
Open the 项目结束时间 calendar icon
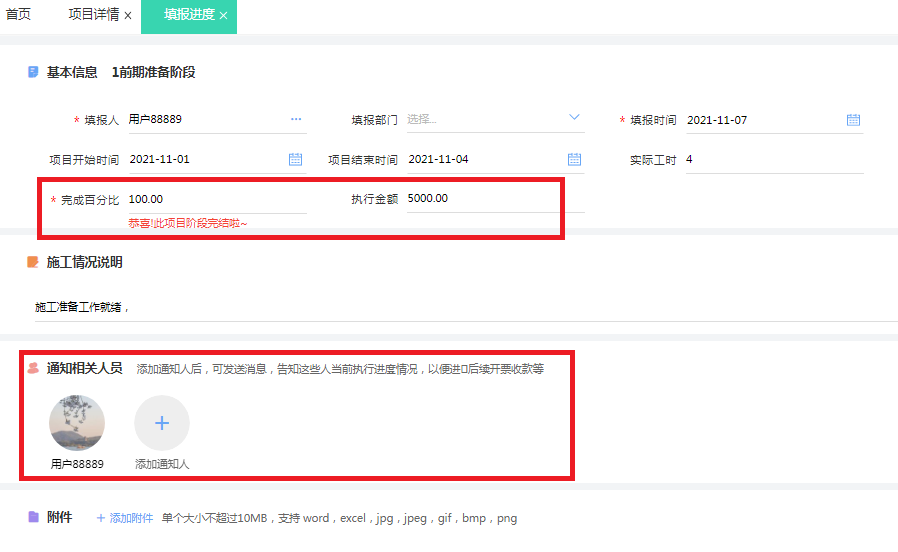(574, 159)
